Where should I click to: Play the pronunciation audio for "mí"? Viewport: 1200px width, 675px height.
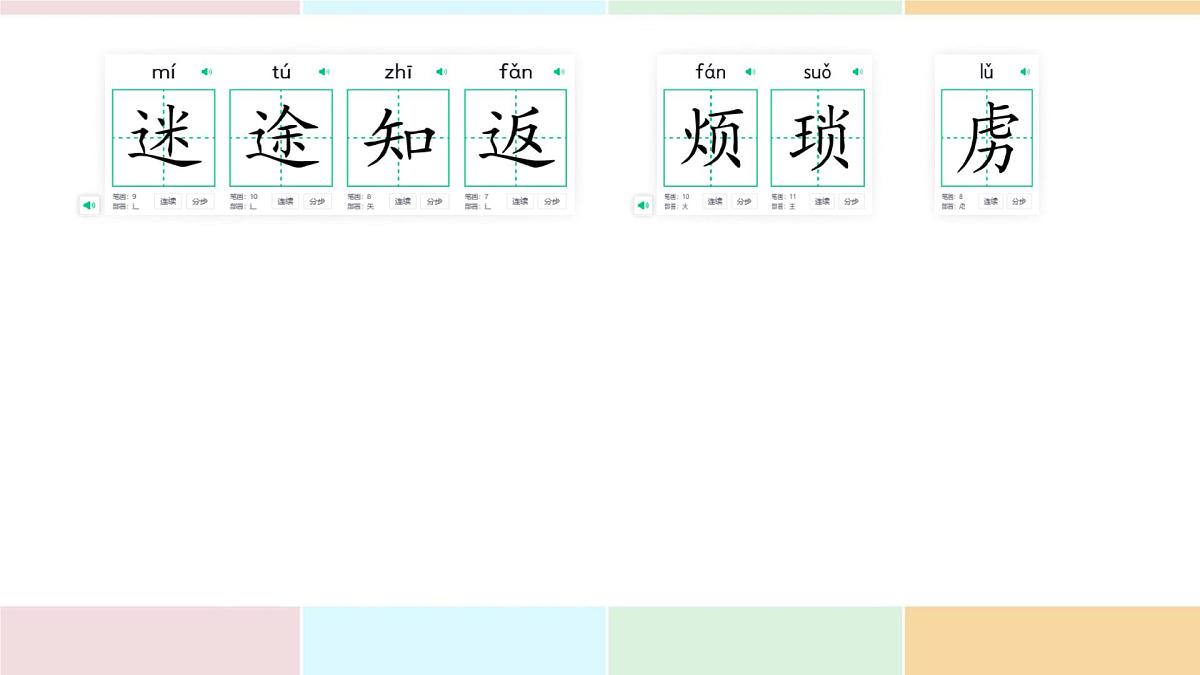pos(205,71)
